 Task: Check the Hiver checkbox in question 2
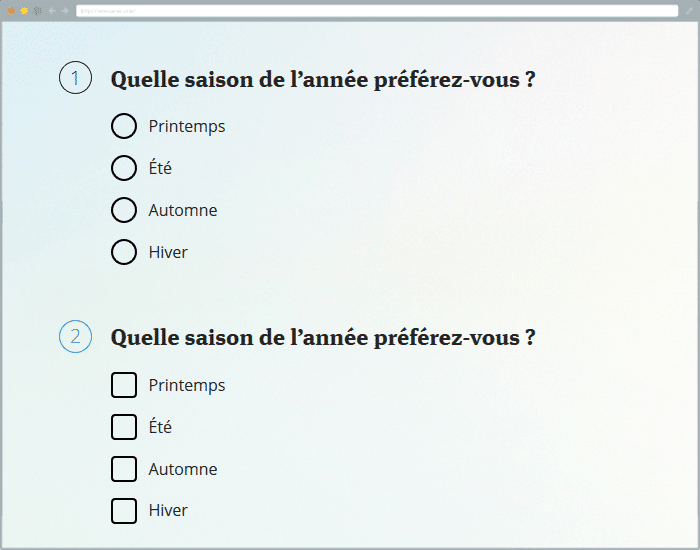click(124, 511)
